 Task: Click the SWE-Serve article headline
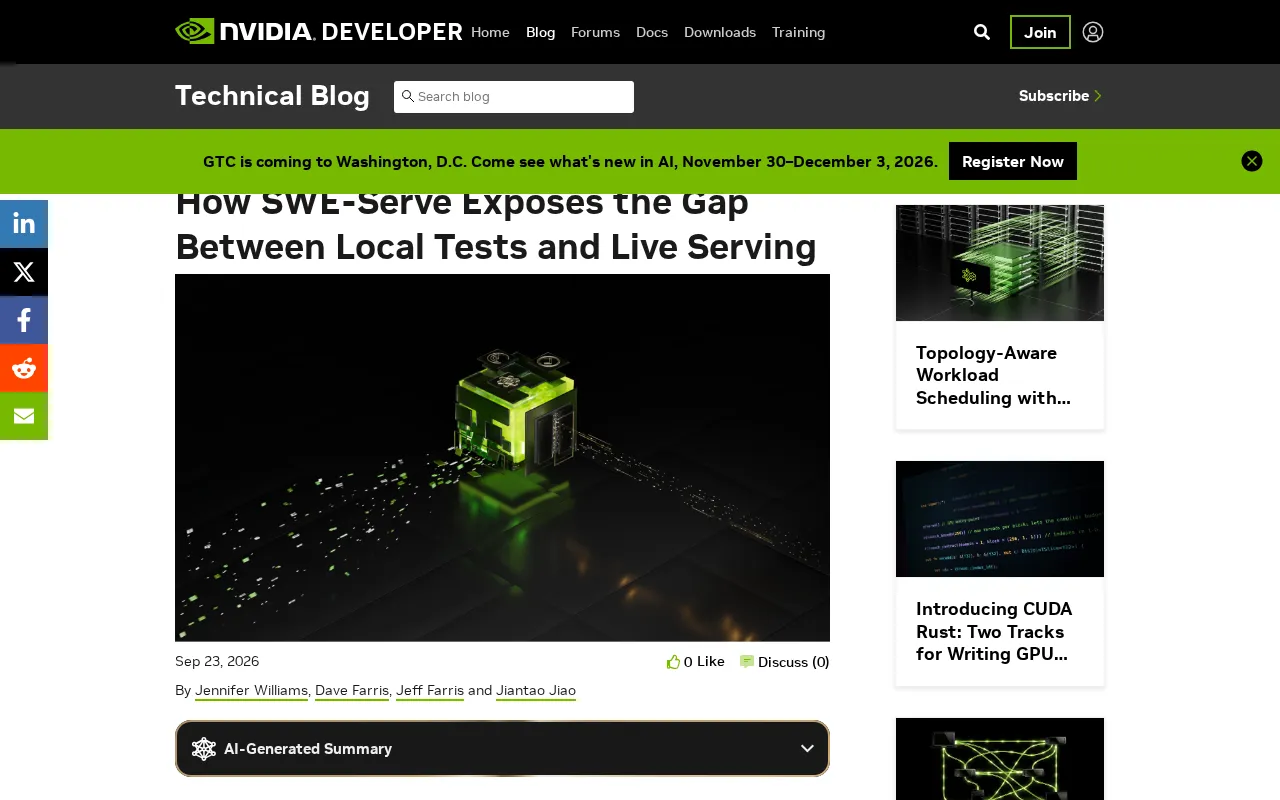(x=496, y=229)
